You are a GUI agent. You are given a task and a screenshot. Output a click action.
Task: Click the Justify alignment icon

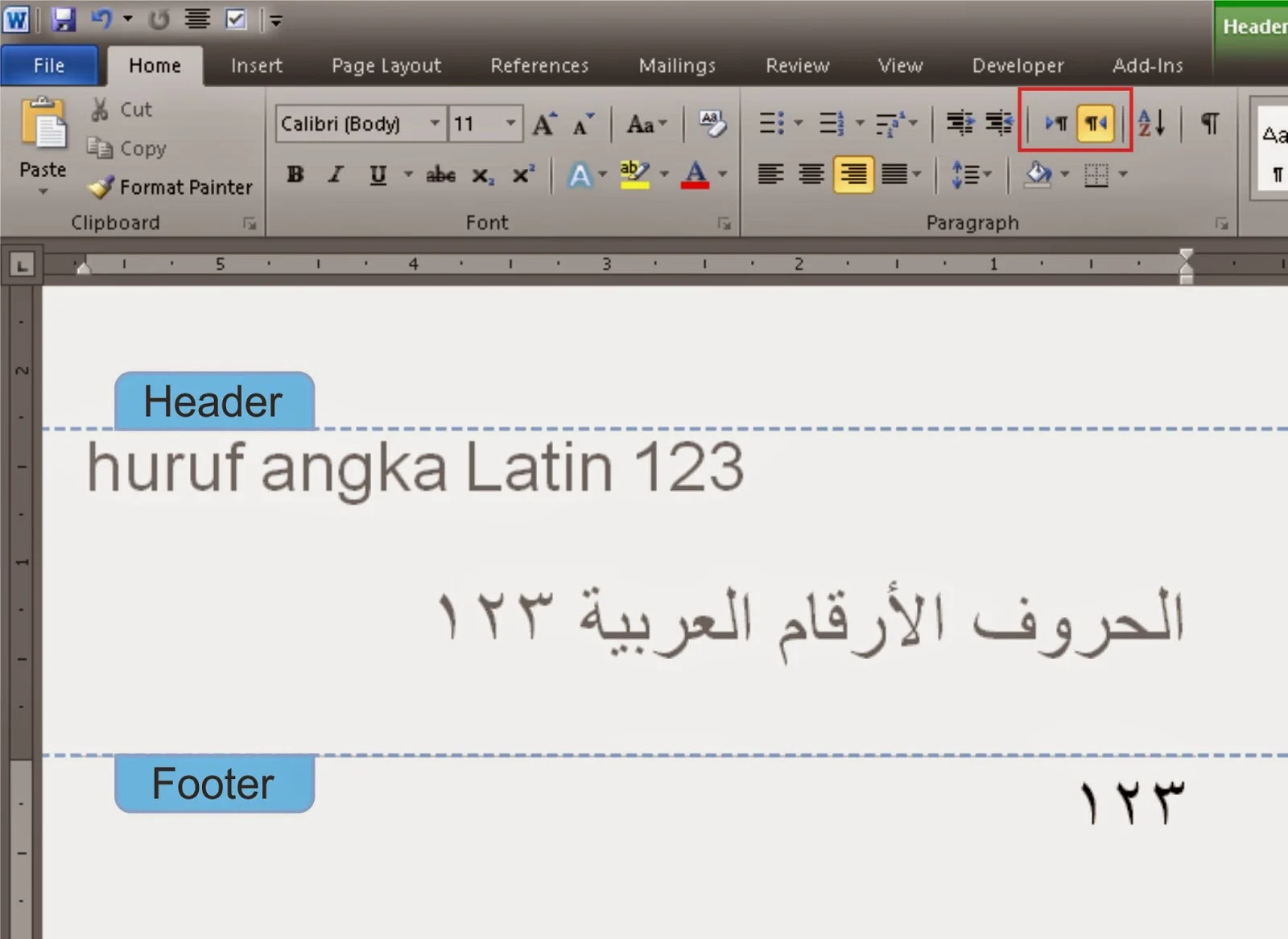tap(894, 174)
